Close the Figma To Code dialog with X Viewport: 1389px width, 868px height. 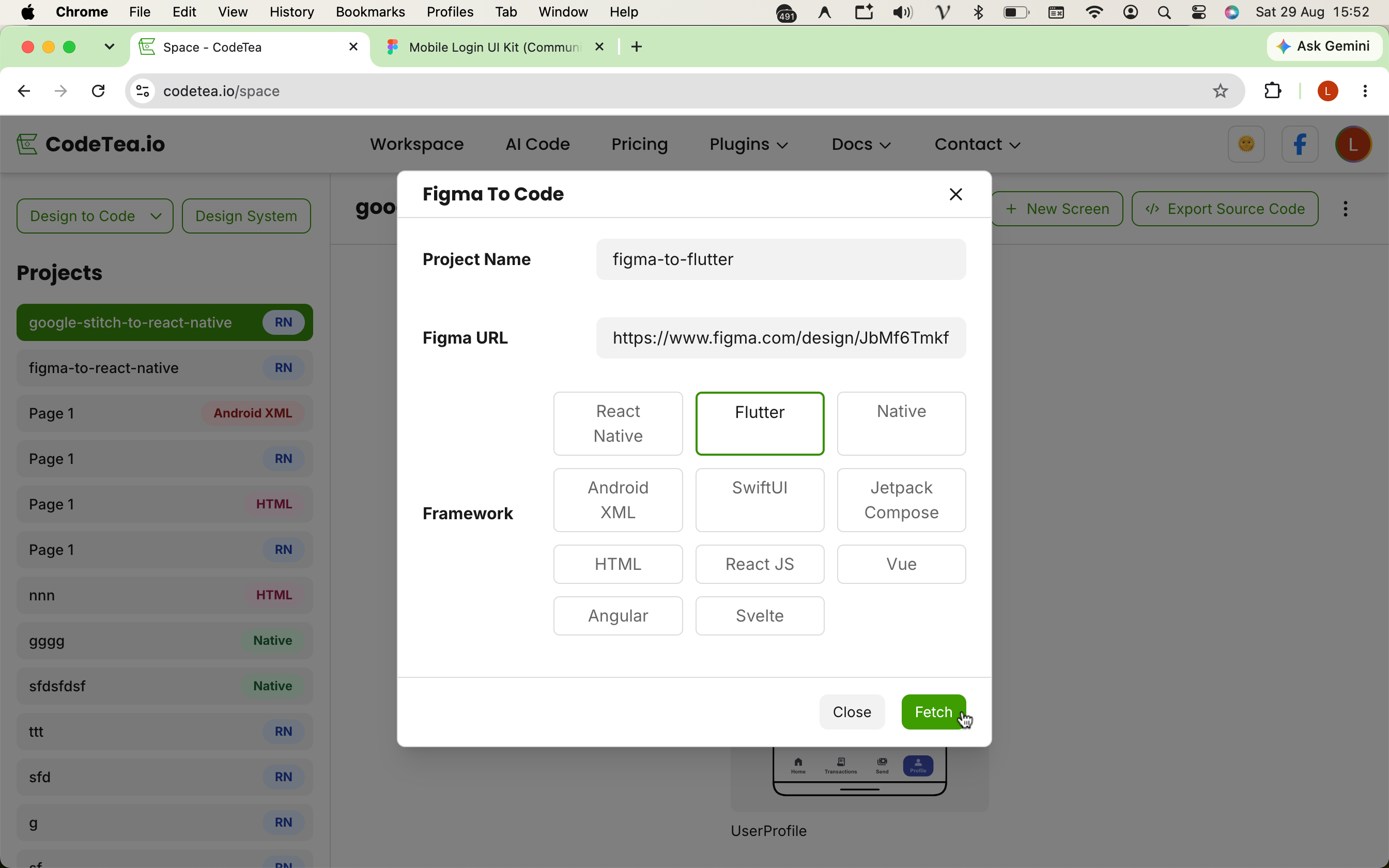point(955,195)
